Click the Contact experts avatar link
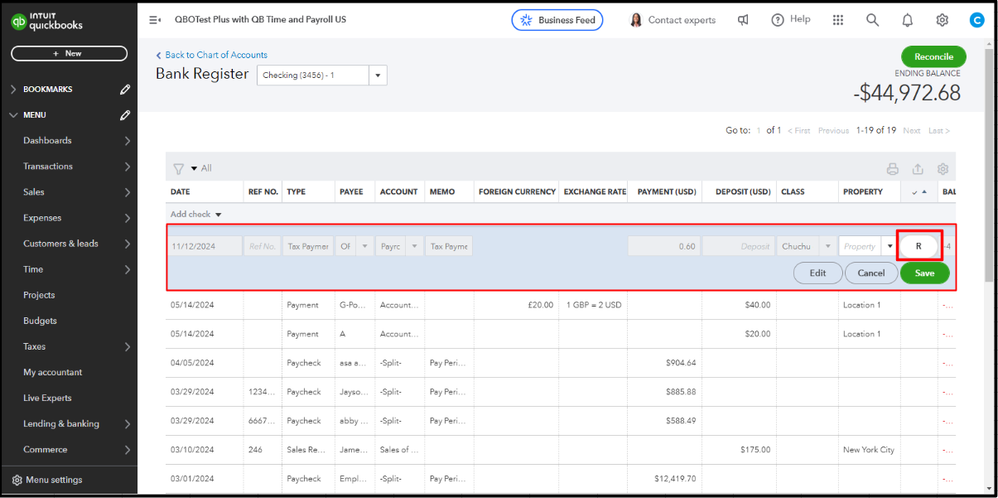The height and width of the screenshot is (498, 998). (672, 20)
